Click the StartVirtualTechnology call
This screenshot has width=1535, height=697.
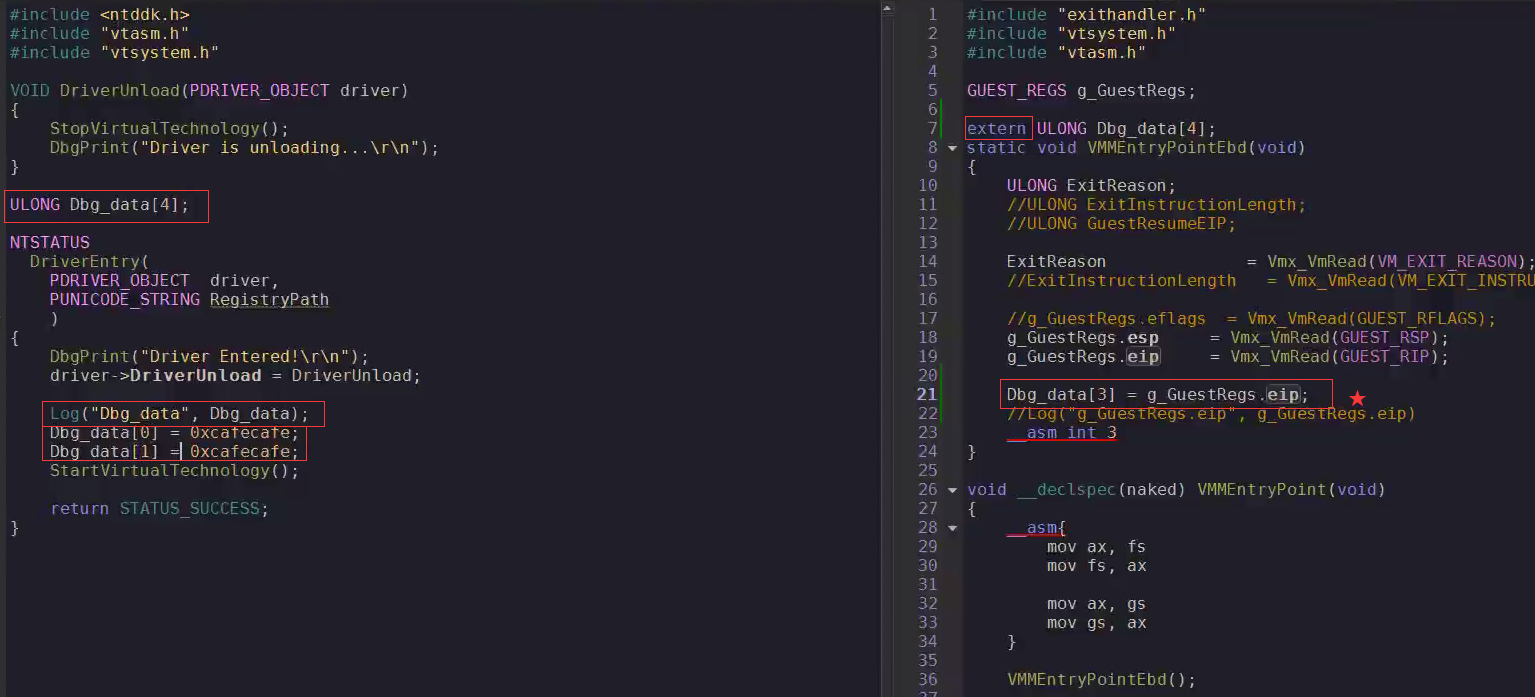tap(175, 470)
